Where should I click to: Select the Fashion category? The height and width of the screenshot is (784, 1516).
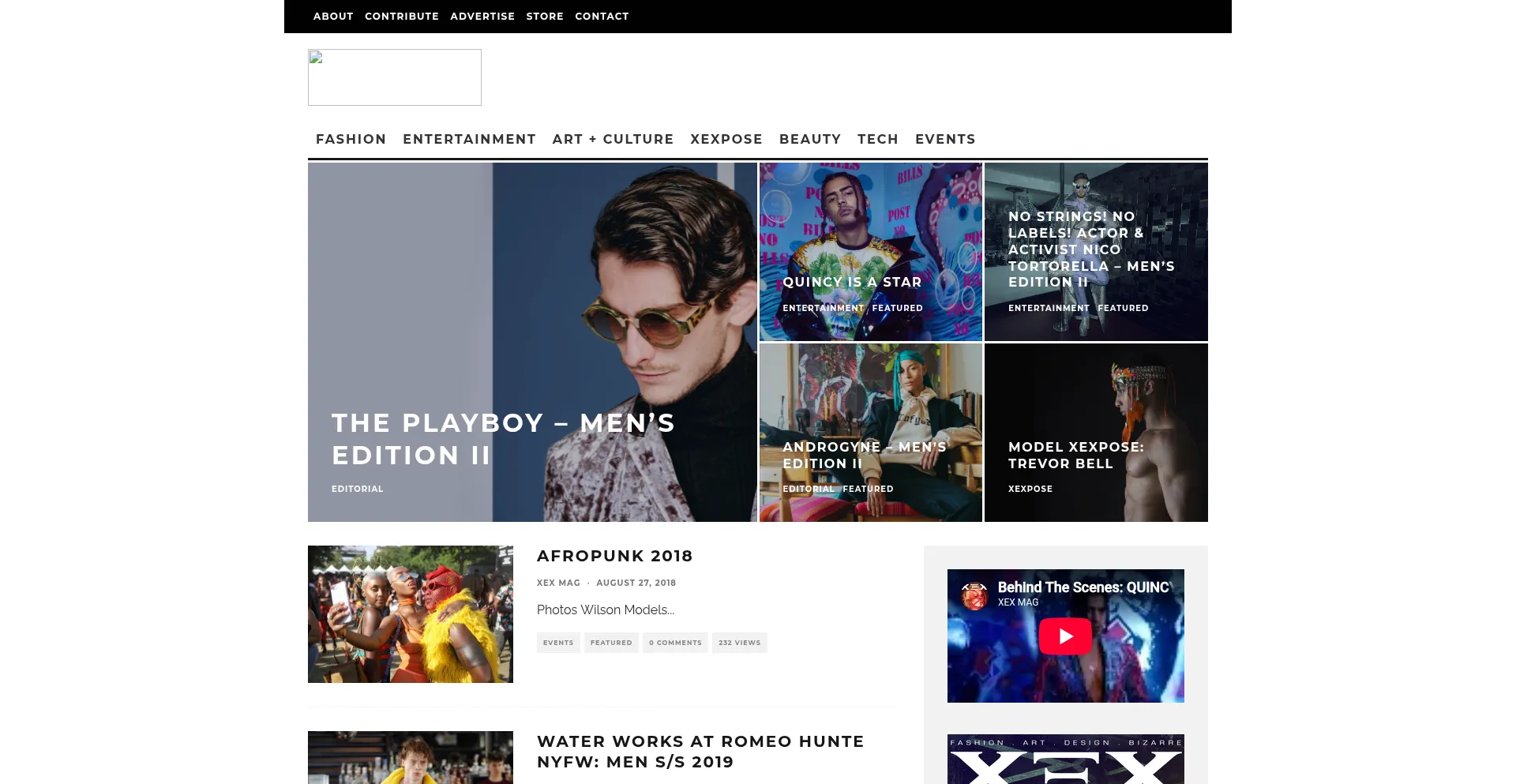(x=351, y=139)
